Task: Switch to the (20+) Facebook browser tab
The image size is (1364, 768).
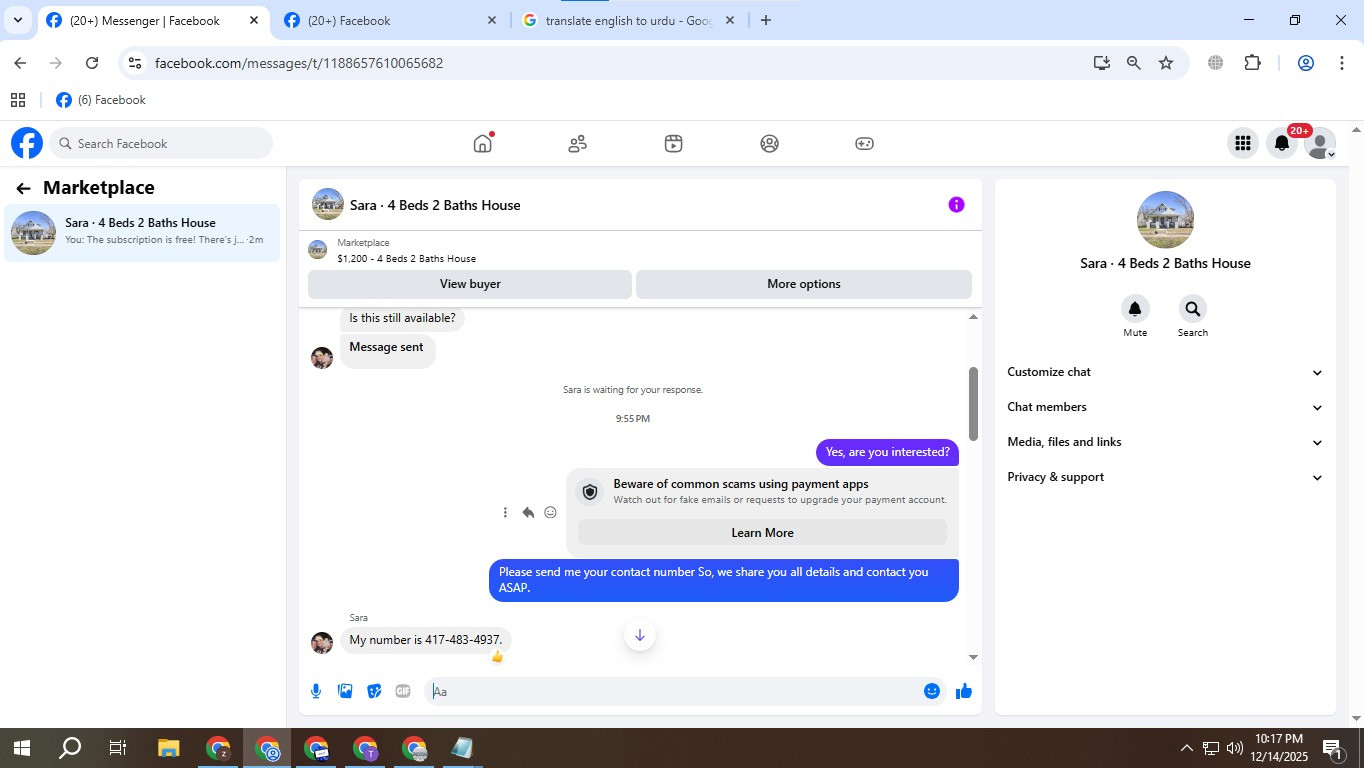Action: tap(390, 20)
